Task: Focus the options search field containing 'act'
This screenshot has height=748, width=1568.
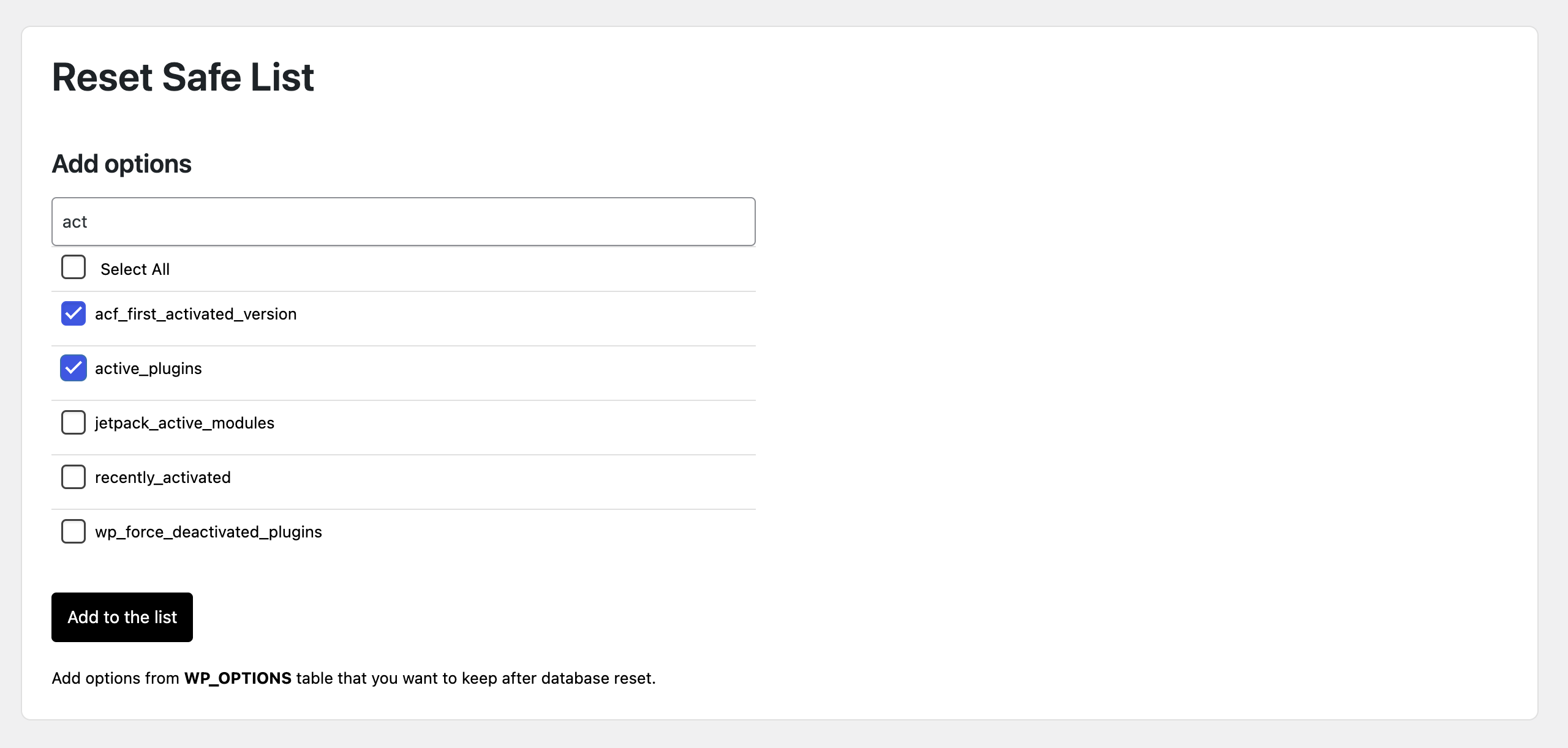Action: coord(404,222)
